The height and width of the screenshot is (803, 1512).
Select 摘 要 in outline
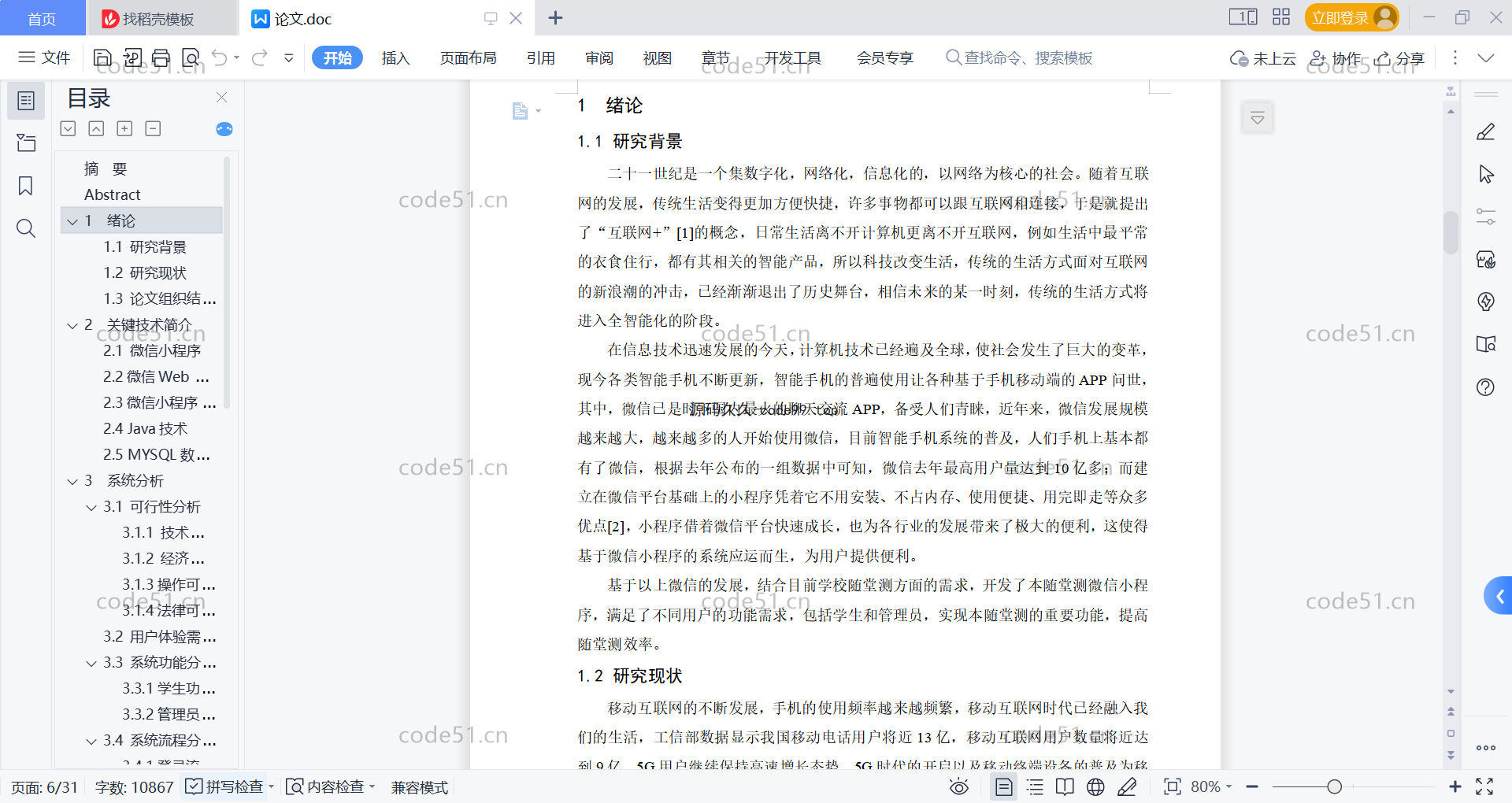point(106,168)
